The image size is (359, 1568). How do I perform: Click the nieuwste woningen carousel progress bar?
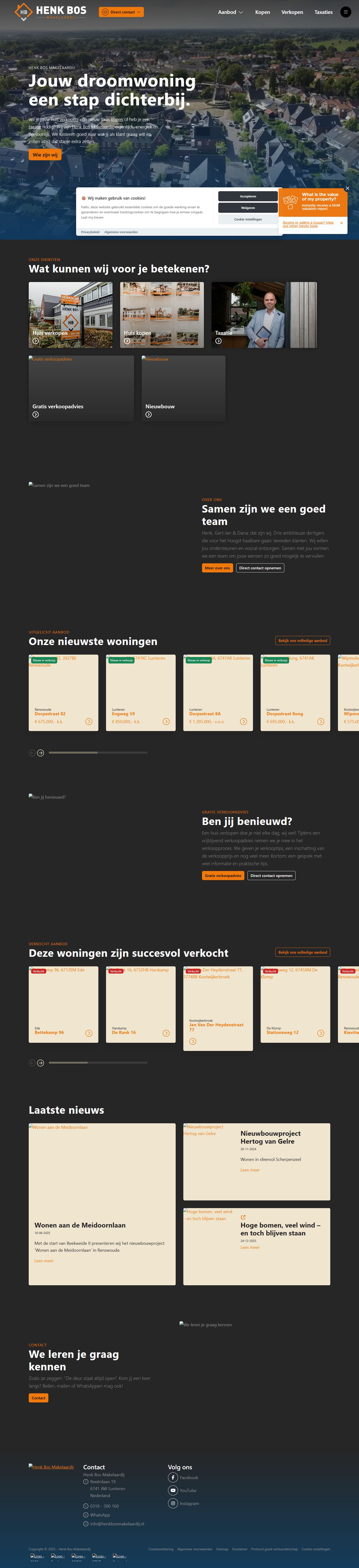click(98, 753)
